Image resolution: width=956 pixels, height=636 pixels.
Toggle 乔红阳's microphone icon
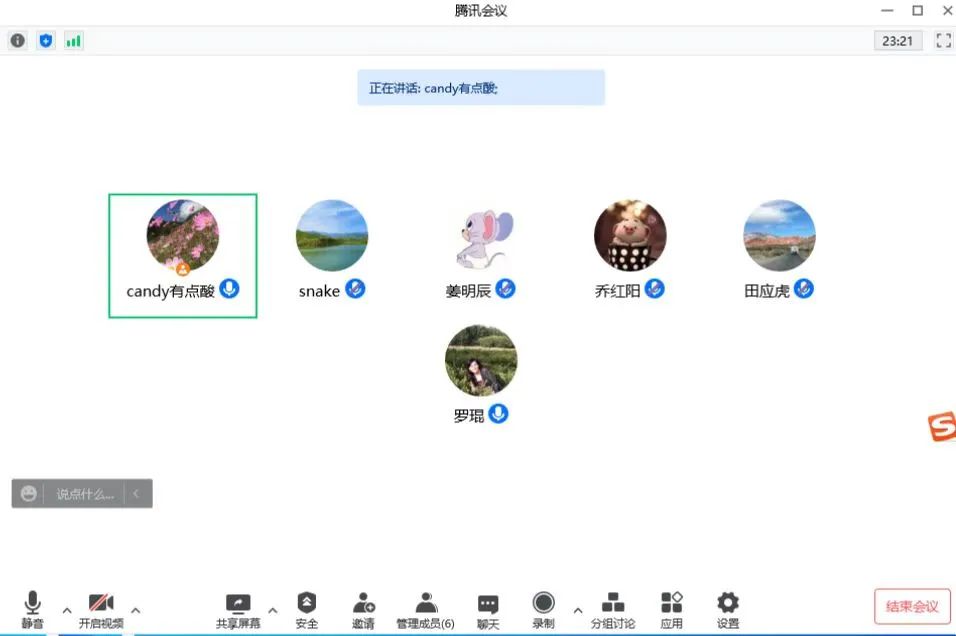pos(655,289)
